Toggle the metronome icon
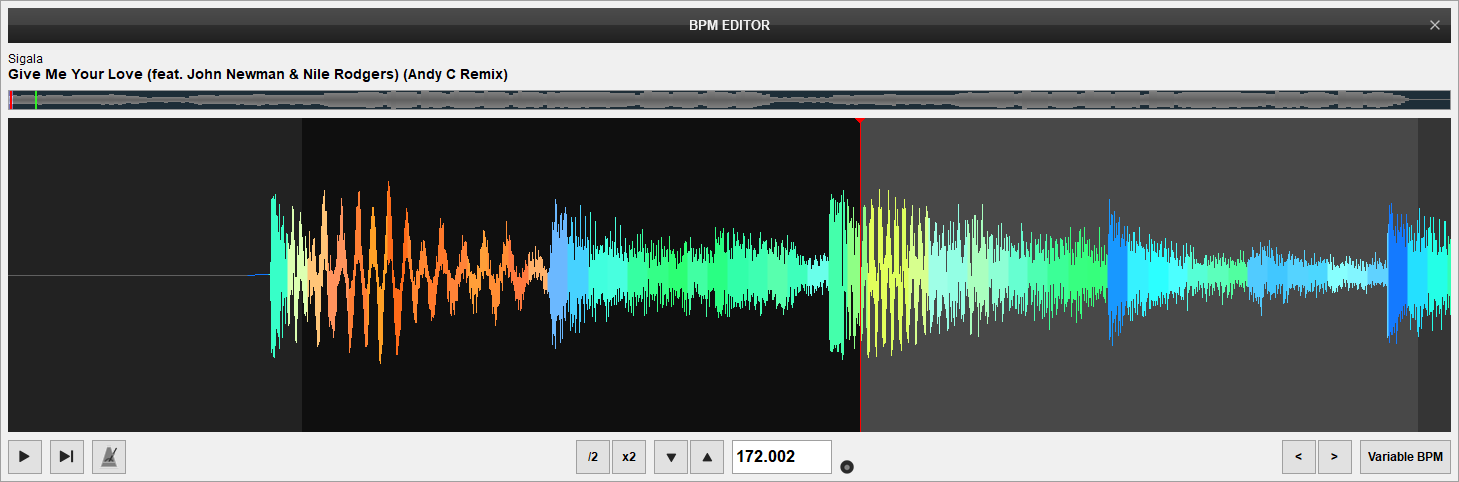 (x=109, y=457)
